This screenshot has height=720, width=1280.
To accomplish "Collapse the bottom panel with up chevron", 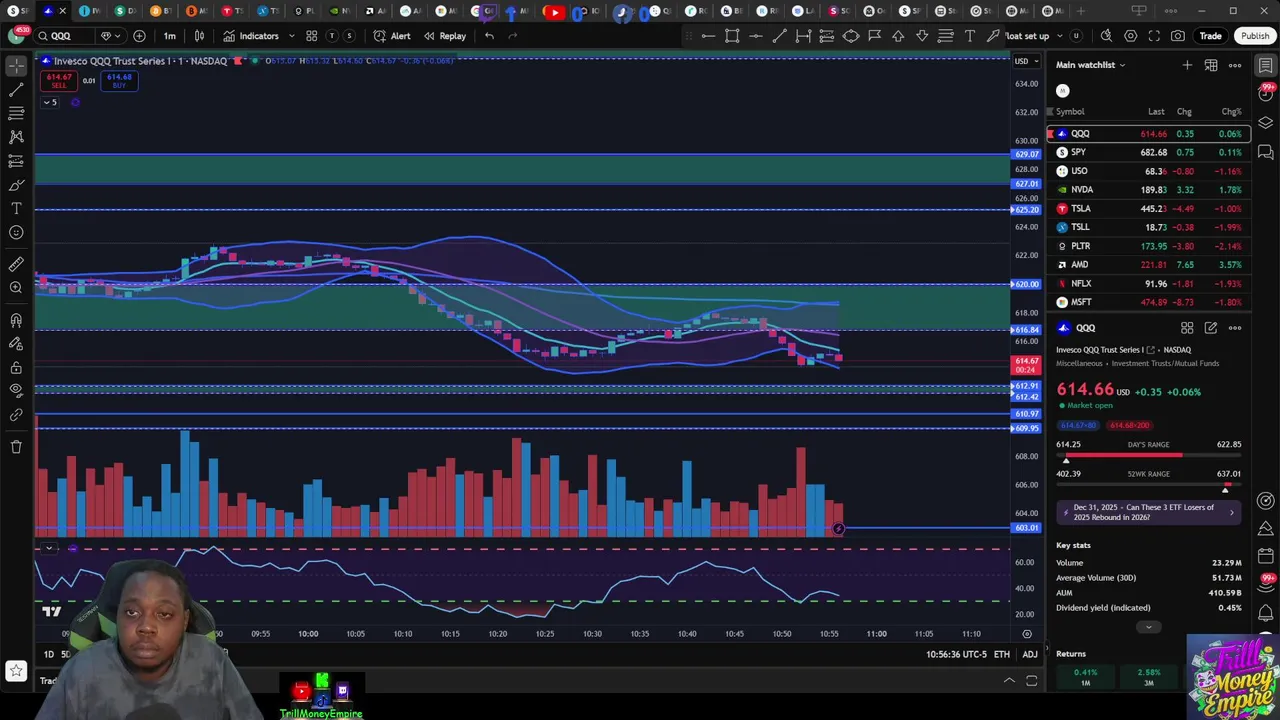I will (x=1009, y=681).
